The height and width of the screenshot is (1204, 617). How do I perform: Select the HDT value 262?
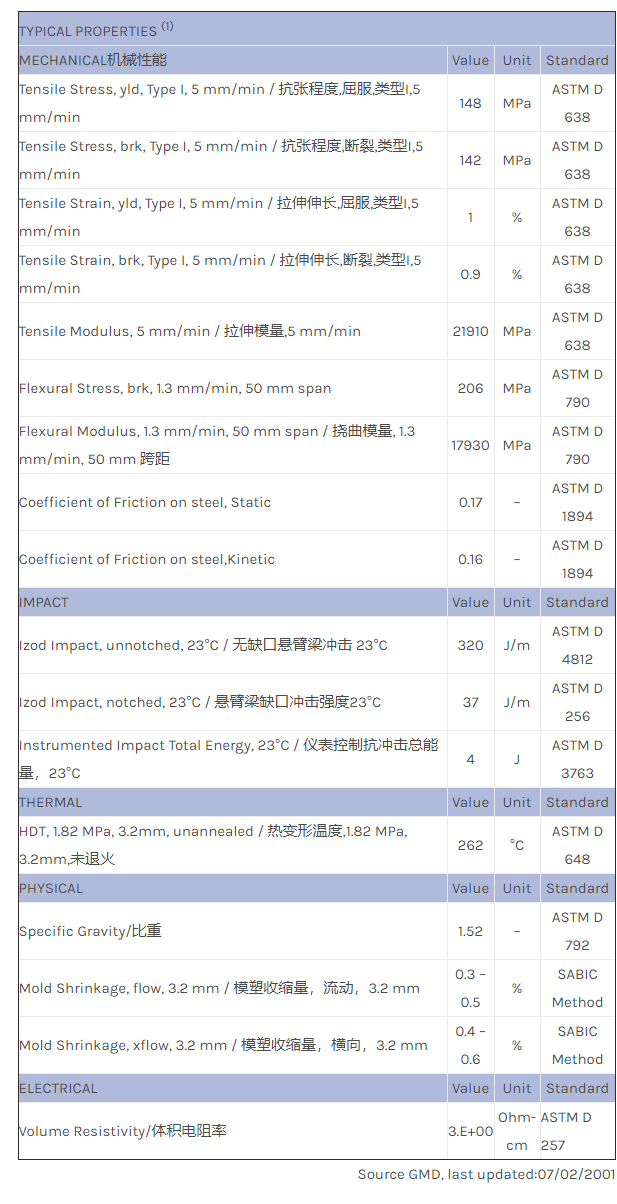(471, 845)
